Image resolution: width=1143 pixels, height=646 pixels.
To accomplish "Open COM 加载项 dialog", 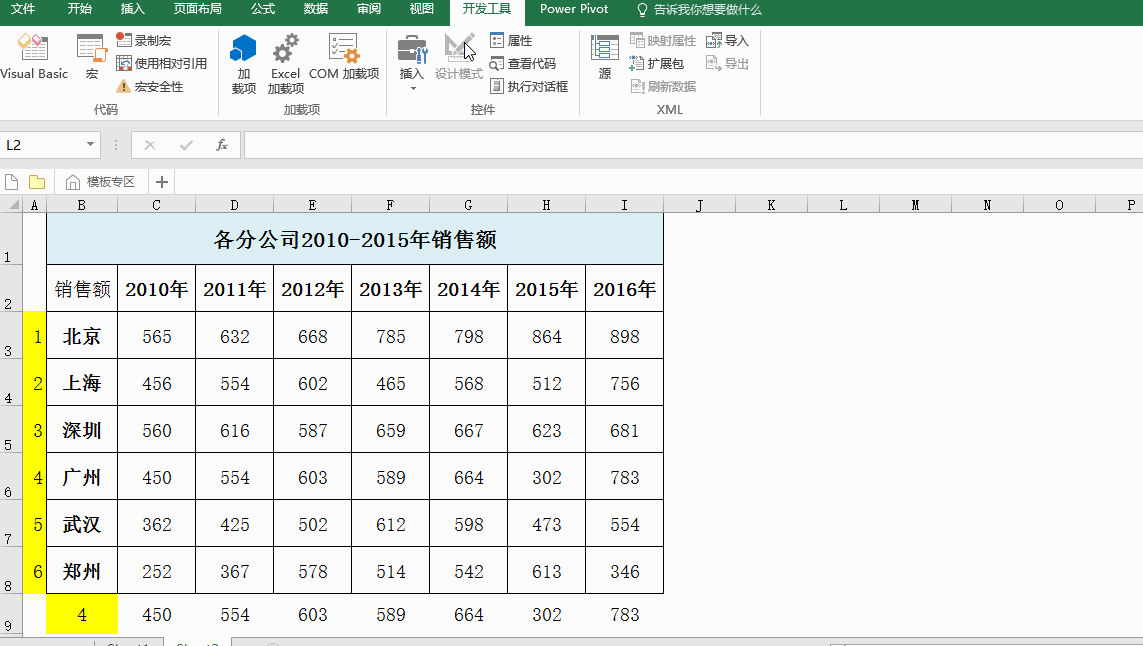I will coord(343,56).
